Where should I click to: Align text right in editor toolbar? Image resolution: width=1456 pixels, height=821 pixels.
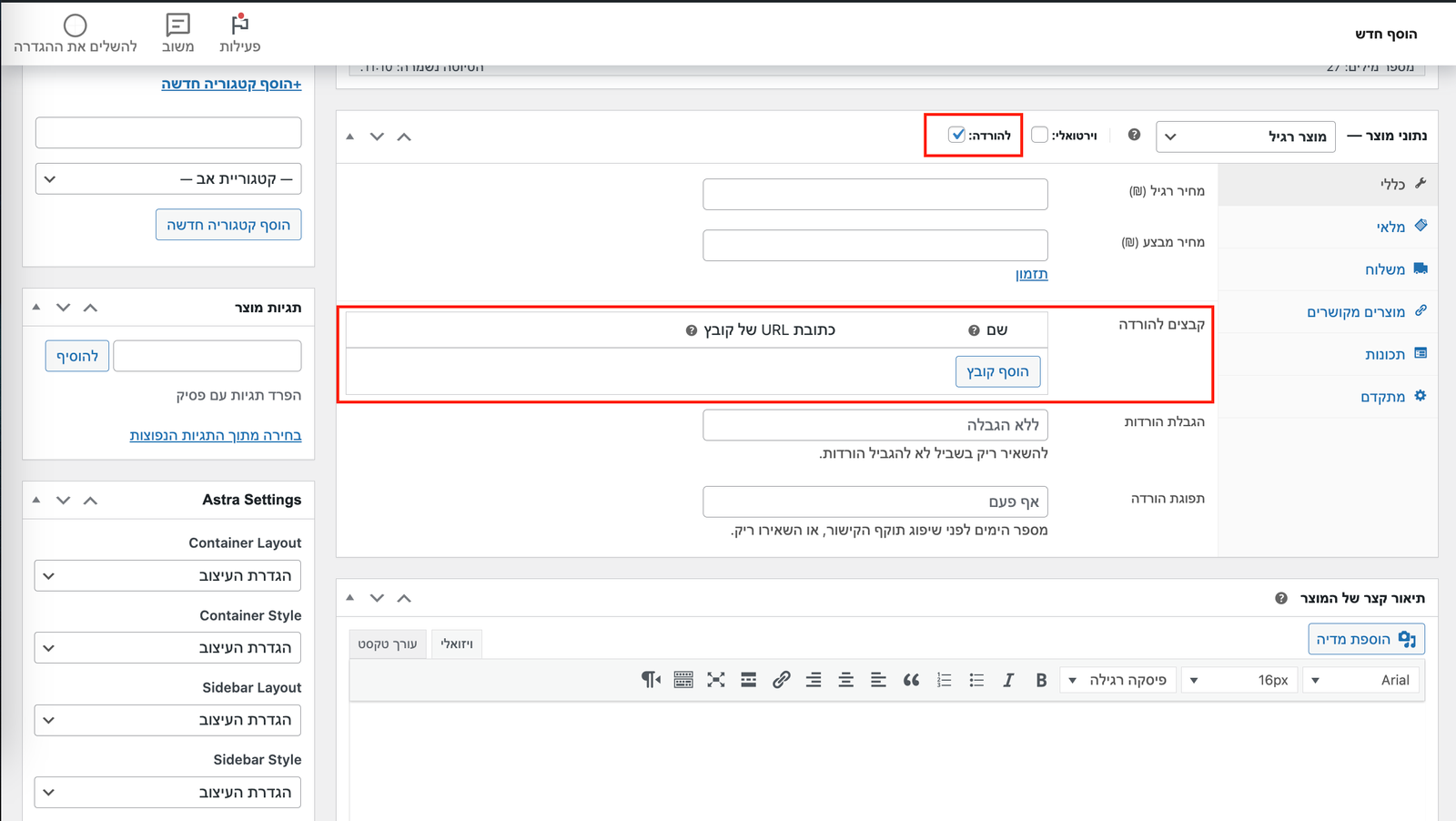pyautogui.click(x=814, y=680)
